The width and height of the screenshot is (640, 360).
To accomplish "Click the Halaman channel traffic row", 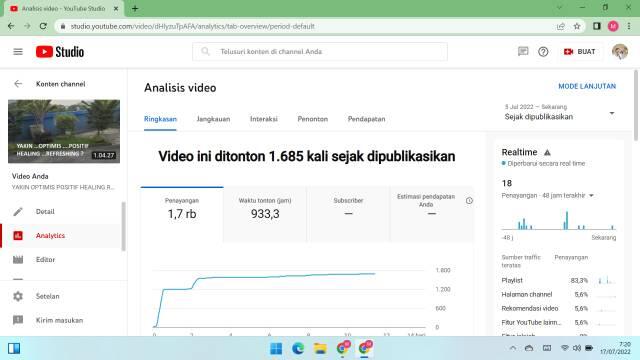I will click(558, 294).
